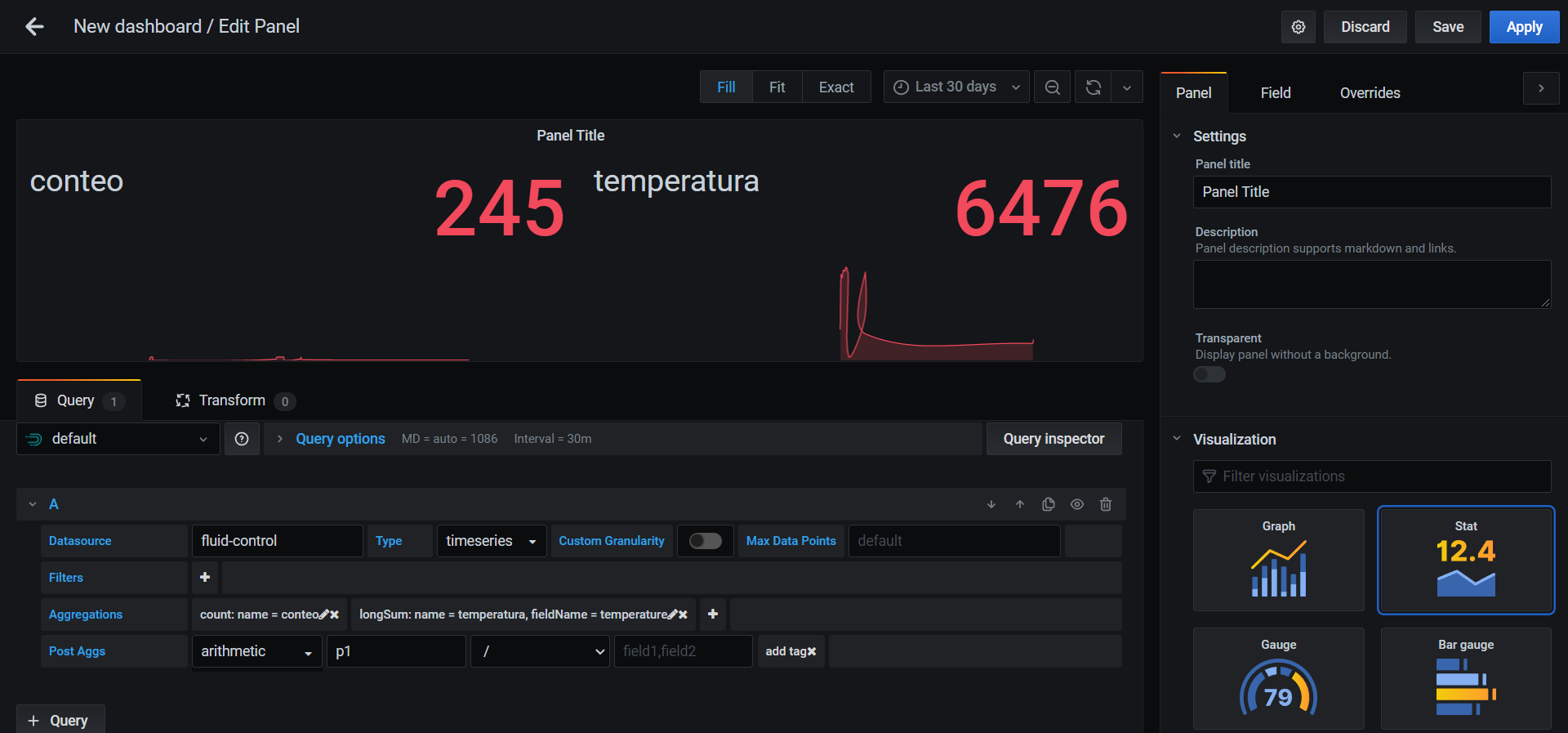Open the default data source dropdown
This screenshot has width=1568, height=733.
[118, 439]
